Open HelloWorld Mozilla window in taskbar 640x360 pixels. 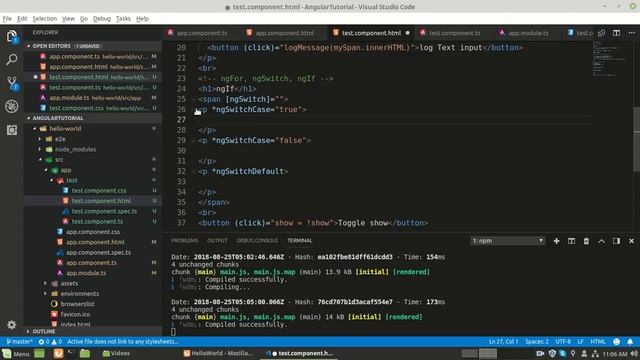point(218,353)
